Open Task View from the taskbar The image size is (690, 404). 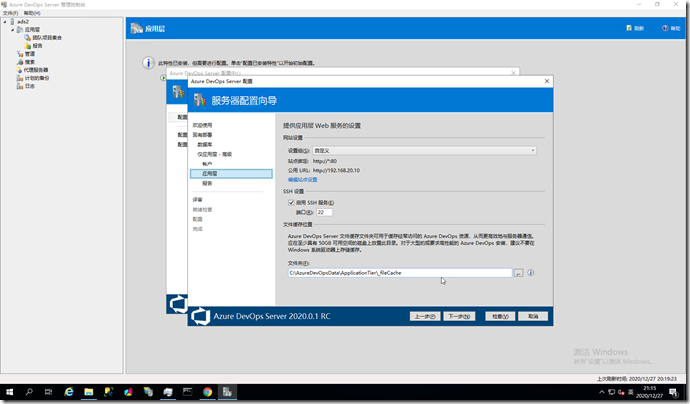coord(48,392)
